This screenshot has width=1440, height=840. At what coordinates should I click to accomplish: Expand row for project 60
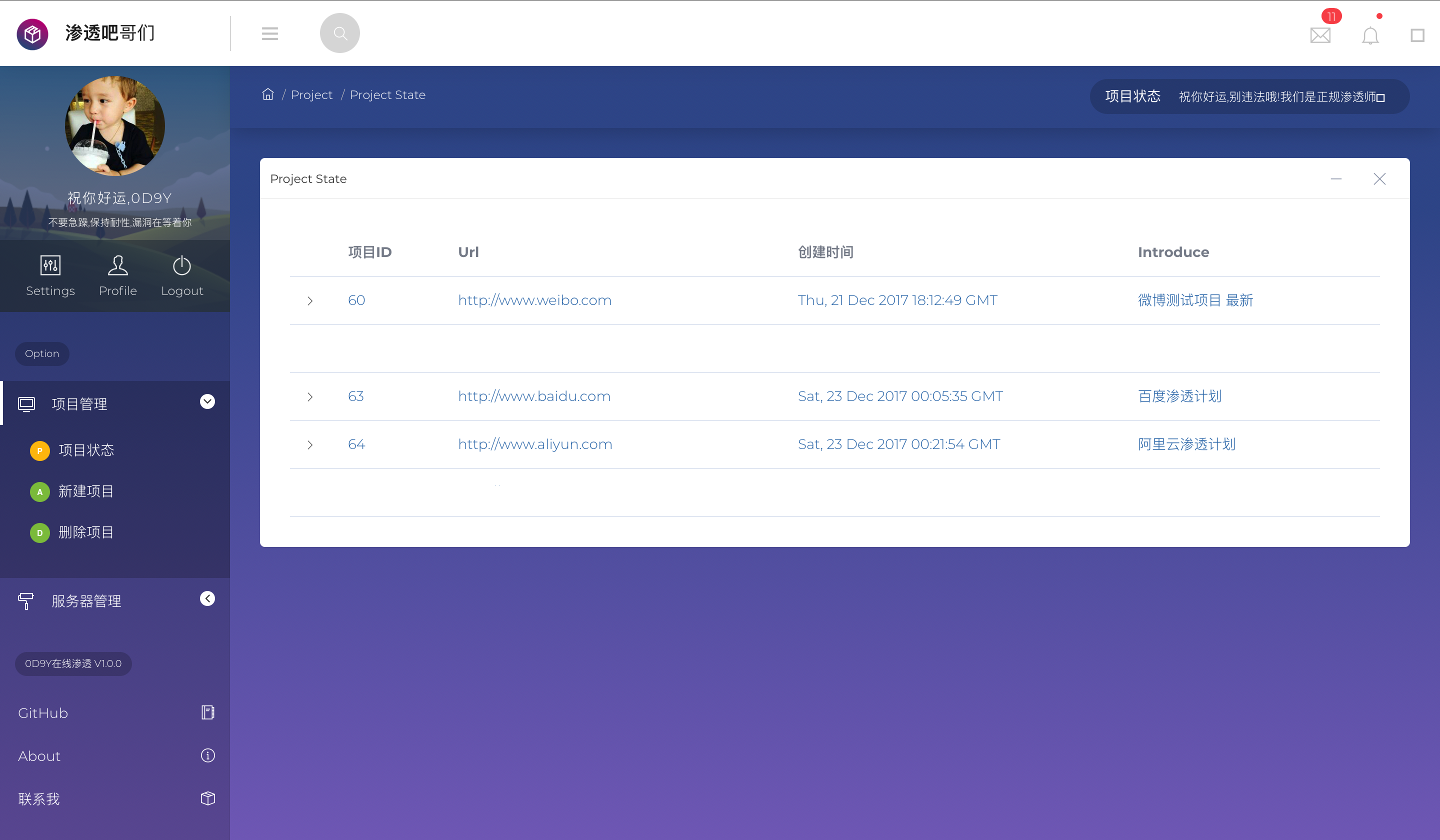tap(309, 300)
